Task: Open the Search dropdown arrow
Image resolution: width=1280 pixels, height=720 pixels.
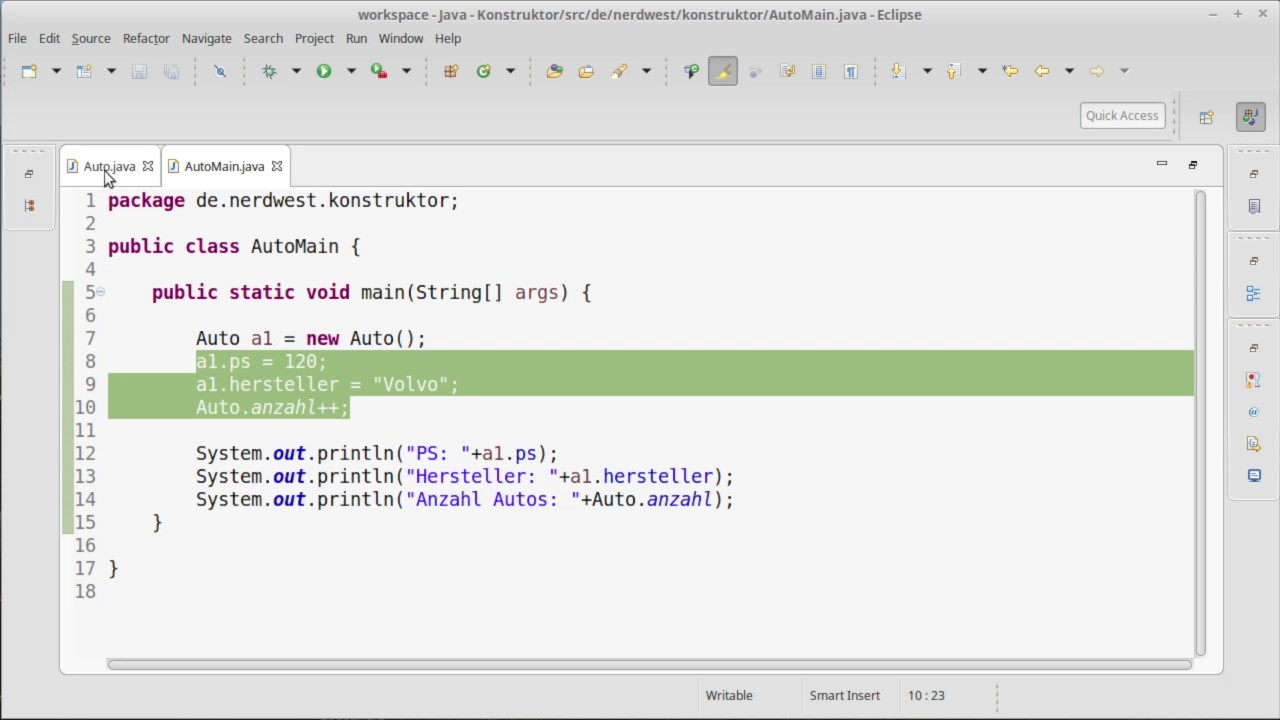Action: point(646,71)
